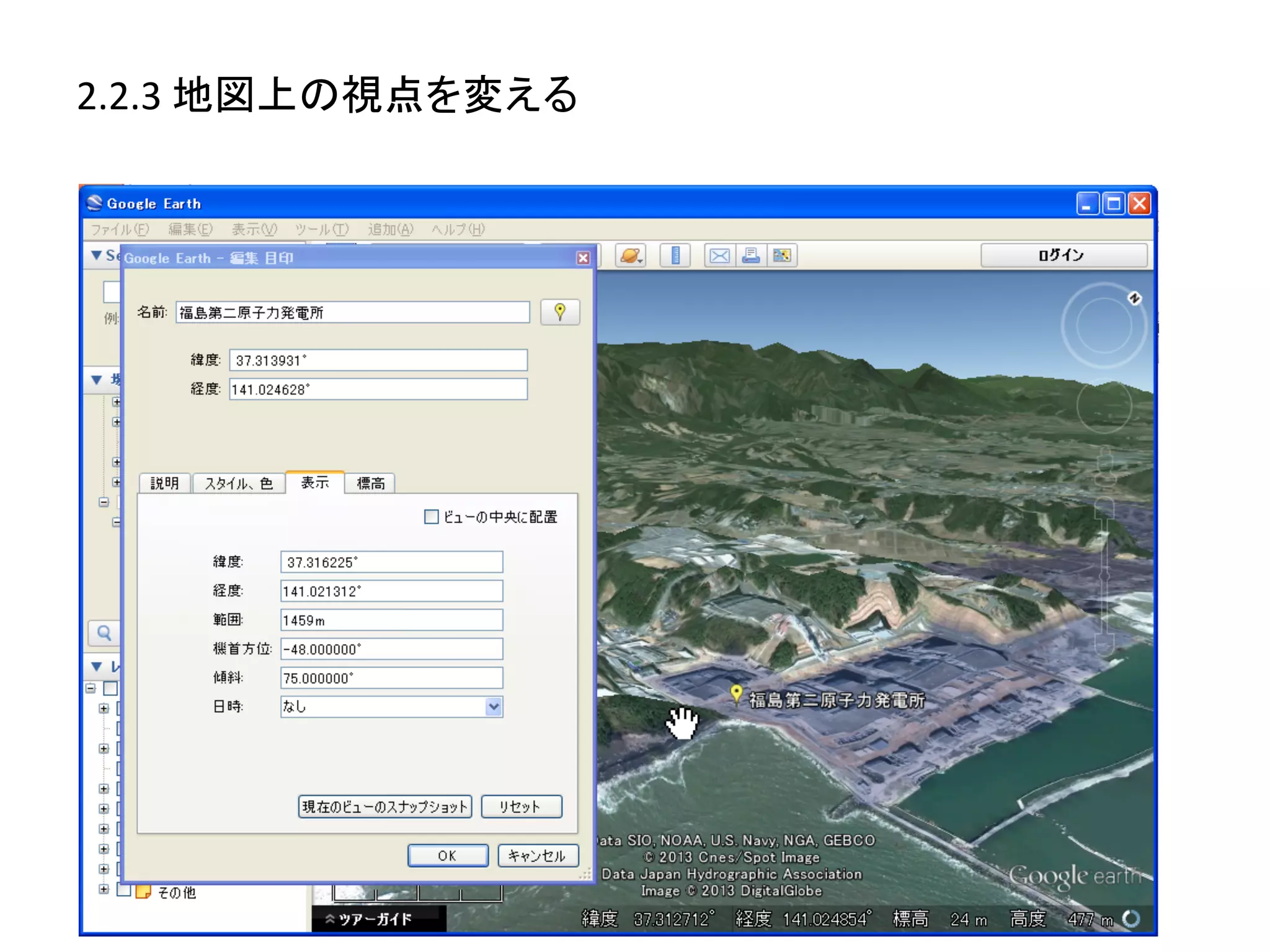1270x952 pixels.
Task: Click the Look joystick ring at top
Action: (x=1104, y=325)
